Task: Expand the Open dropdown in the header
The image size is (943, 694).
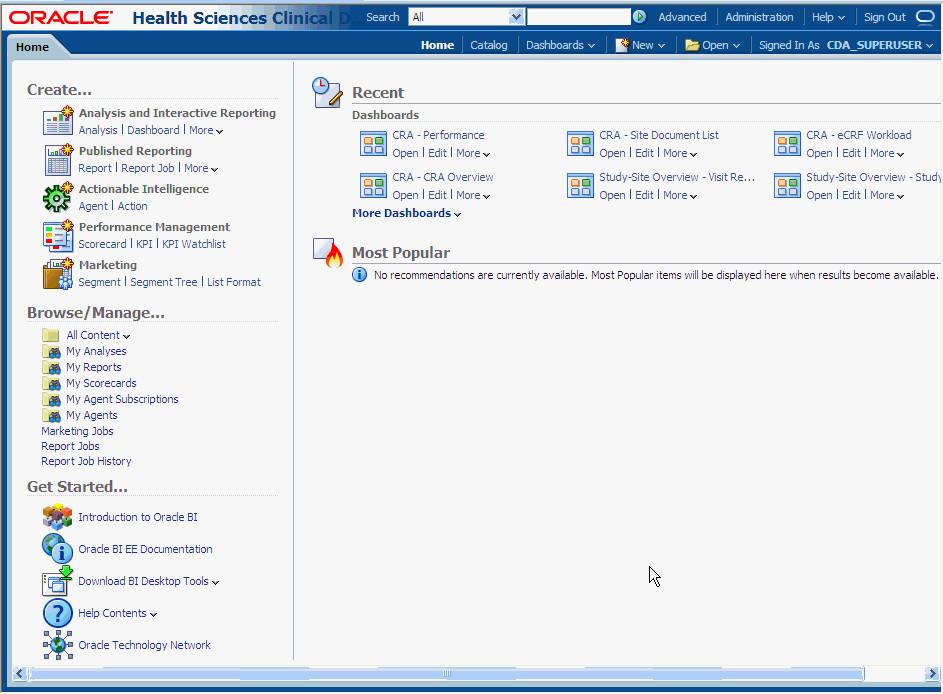Action: [x=713, y=45]
